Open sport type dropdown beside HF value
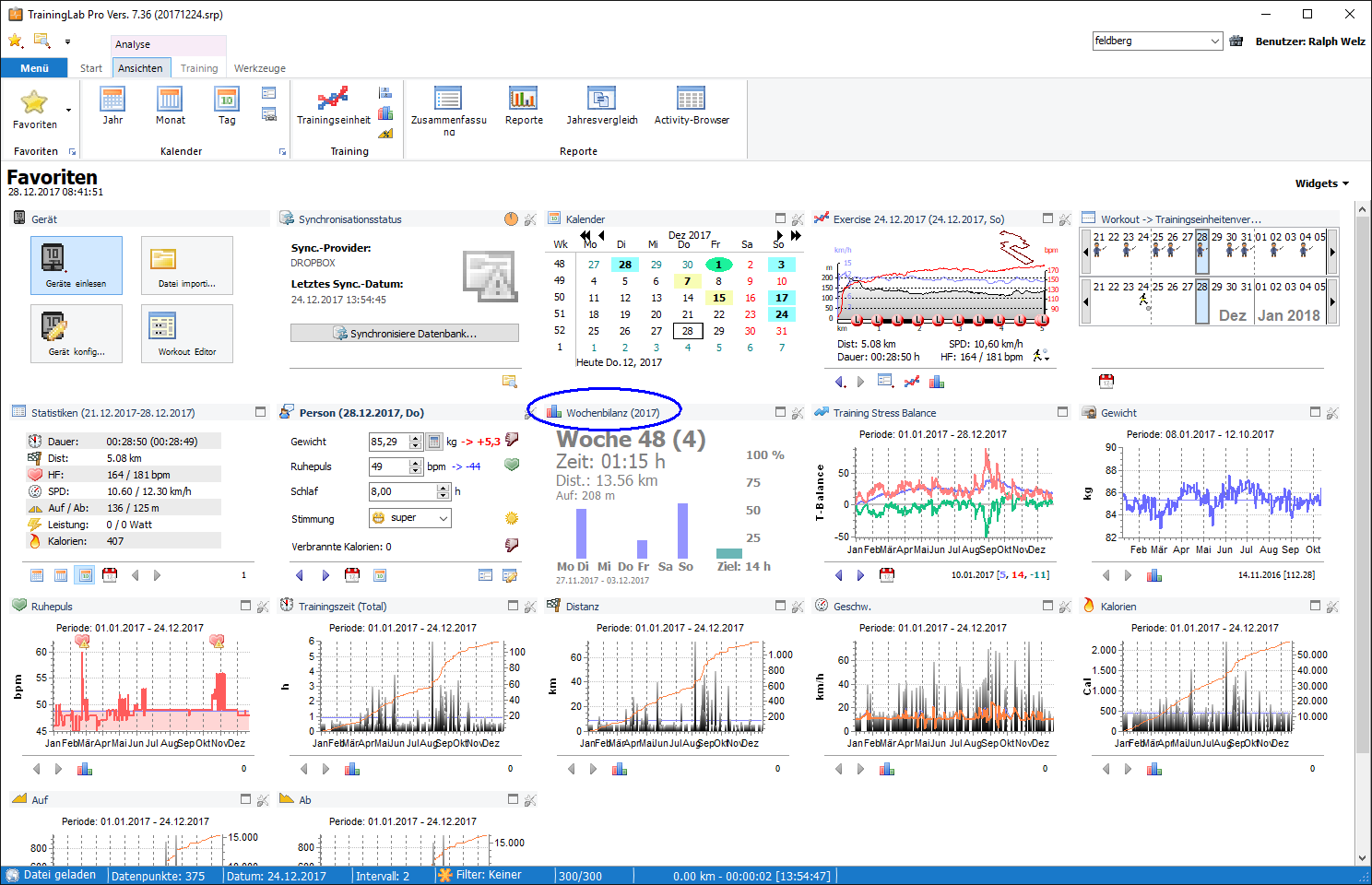Image resolution: width=1372 pixels, height=885 pixels. coord(1041,356)
